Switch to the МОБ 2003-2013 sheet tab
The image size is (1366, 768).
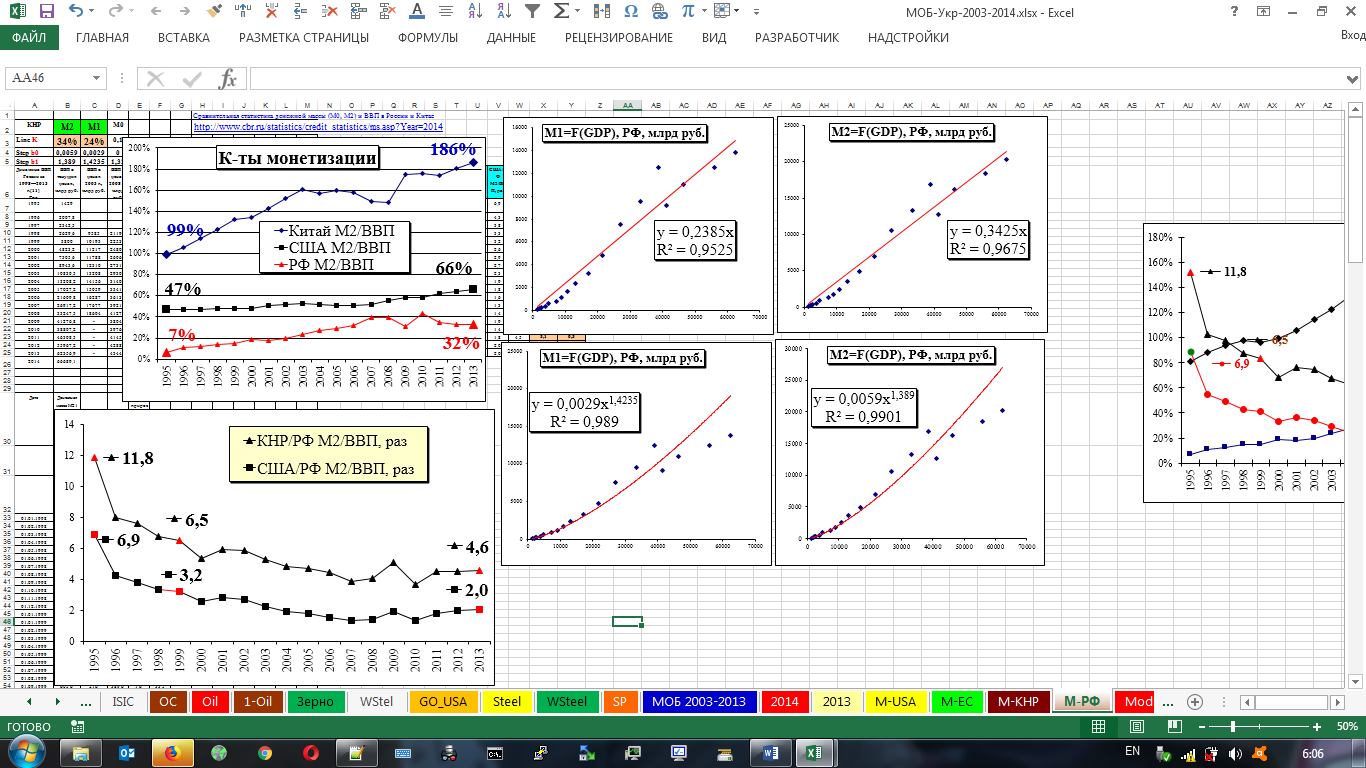click(698, 702)
